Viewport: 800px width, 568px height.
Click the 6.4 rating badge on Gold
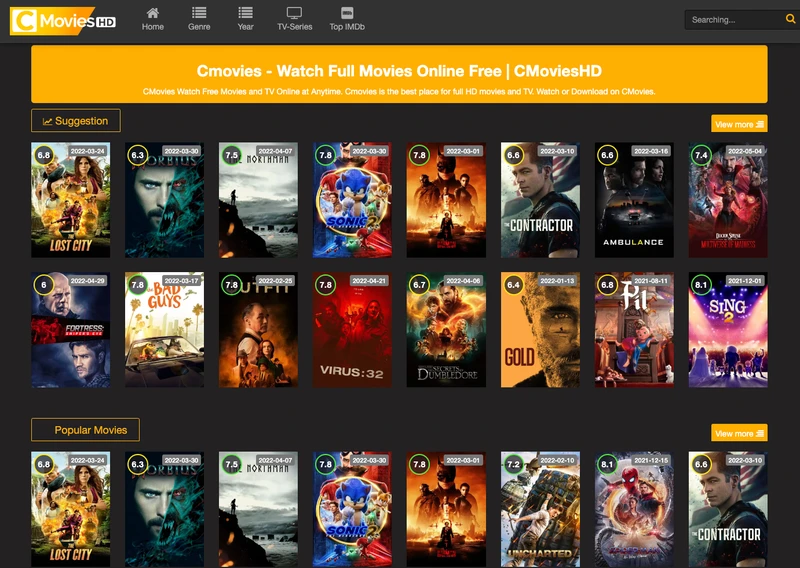513,285
